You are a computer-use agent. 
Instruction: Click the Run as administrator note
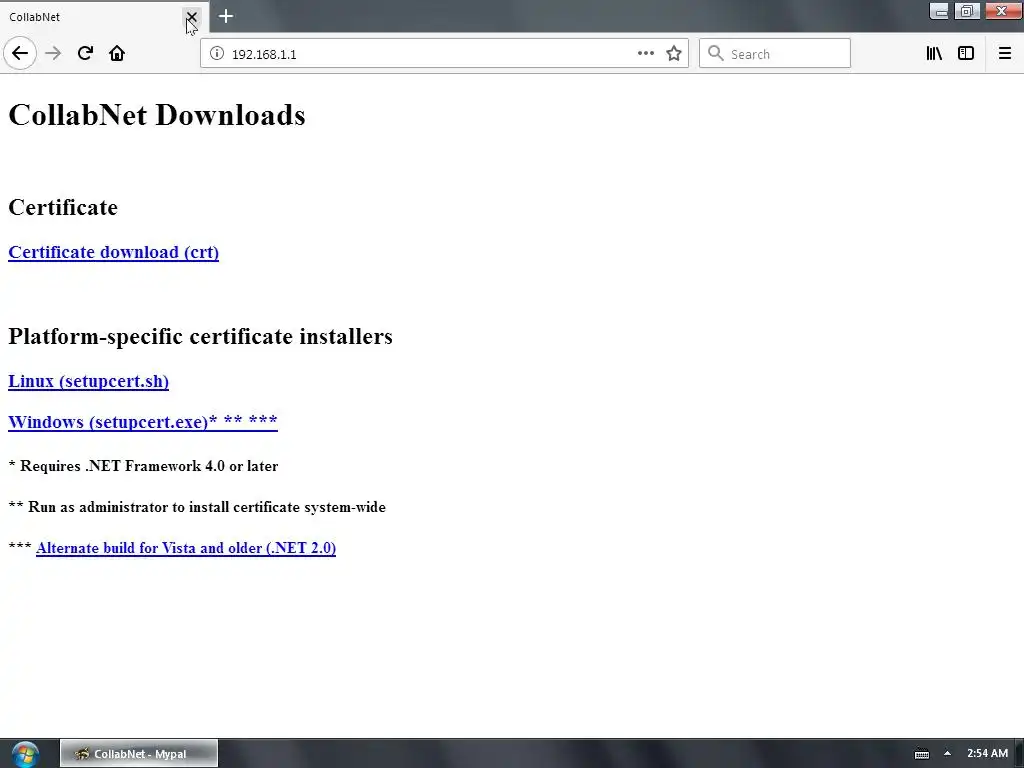point(197,507)
